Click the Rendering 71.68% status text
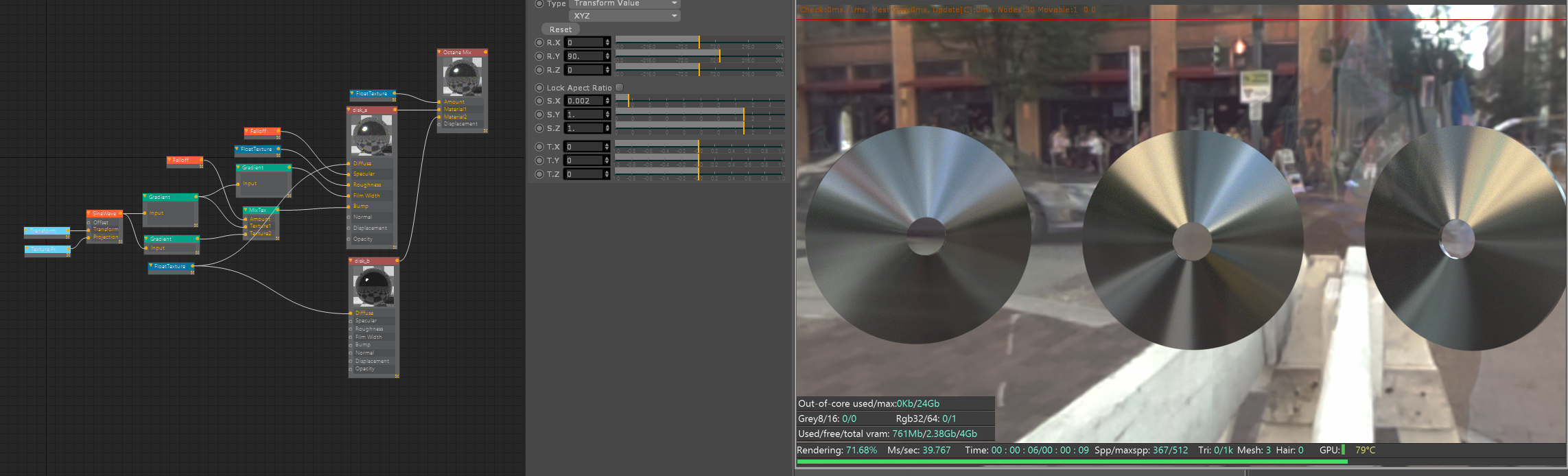This screenshot has height=476, width=1568. tap(836, 451)
